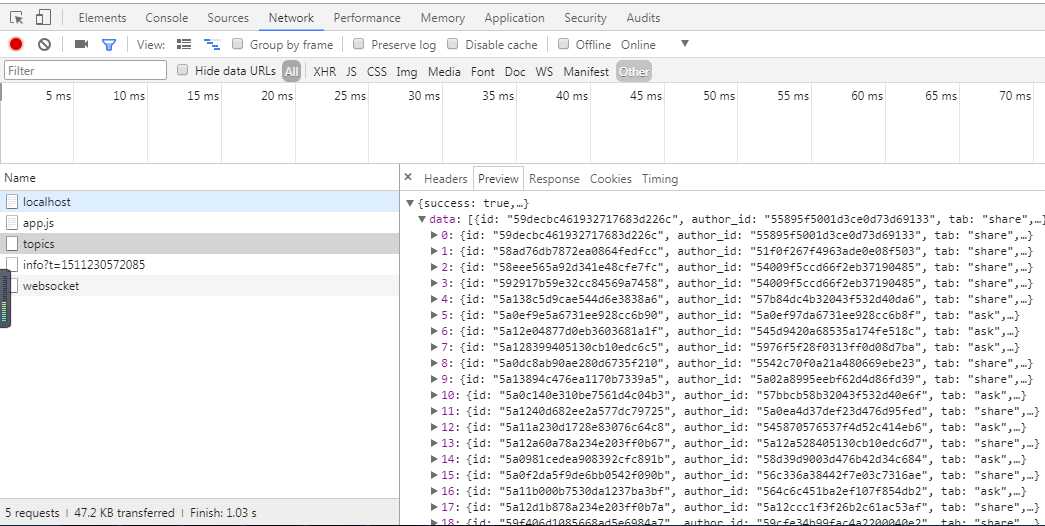Switch to the Sources tab

228,18
